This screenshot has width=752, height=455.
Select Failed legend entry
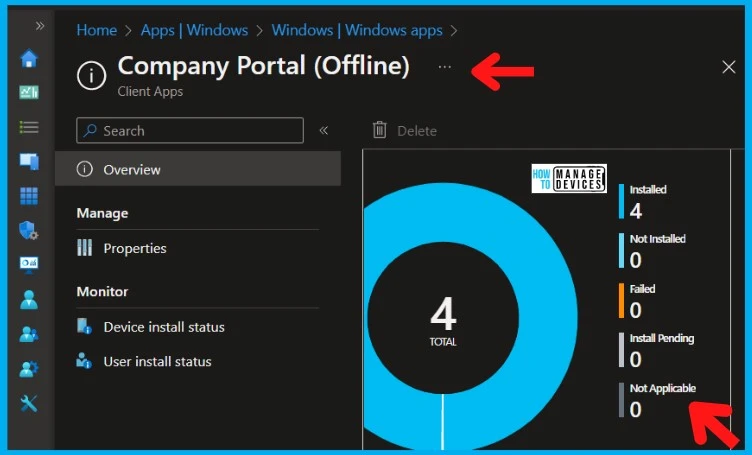click(637, 301)
